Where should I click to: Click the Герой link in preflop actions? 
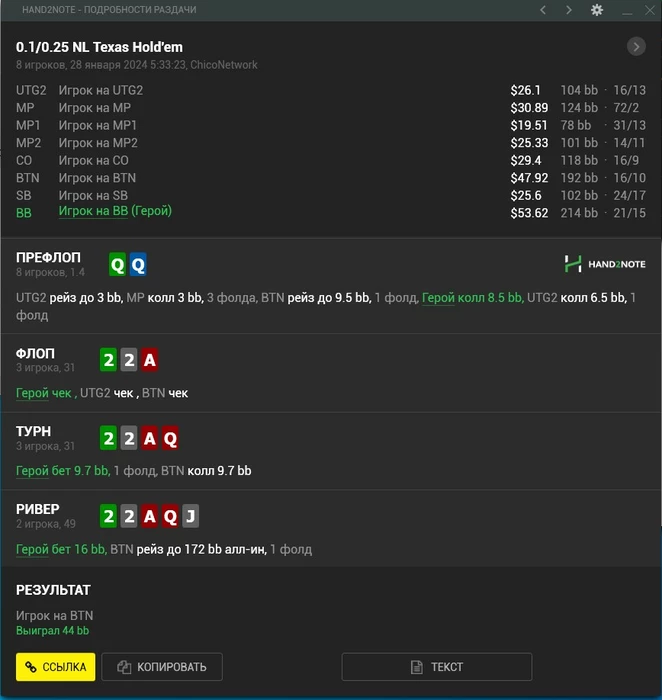[438, 298]
